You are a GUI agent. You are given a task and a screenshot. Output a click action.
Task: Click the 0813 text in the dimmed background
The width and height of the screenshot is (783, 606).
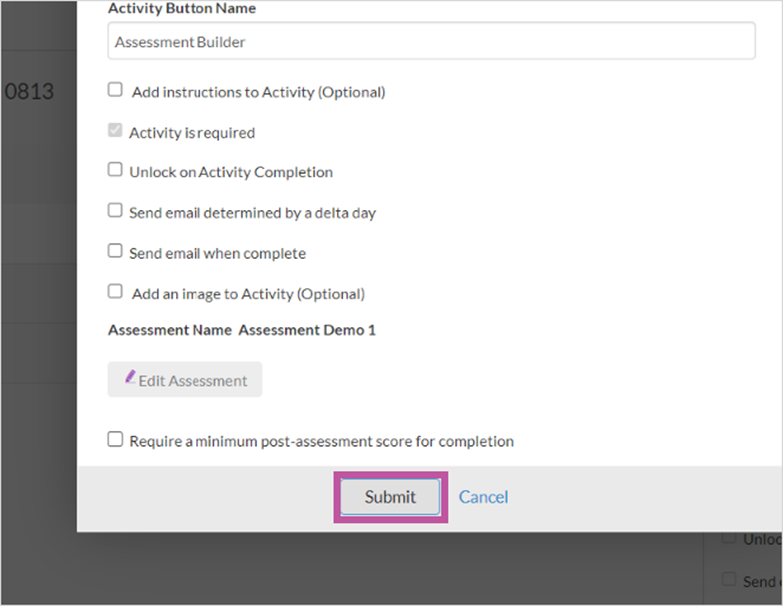tap(29, 91)
